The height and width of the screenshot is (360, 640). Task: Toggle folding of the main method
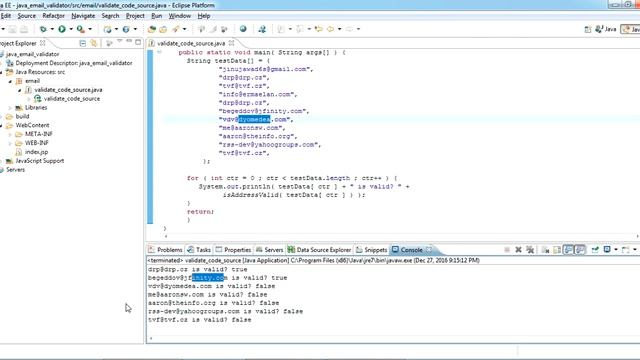(x=160, y=52)
